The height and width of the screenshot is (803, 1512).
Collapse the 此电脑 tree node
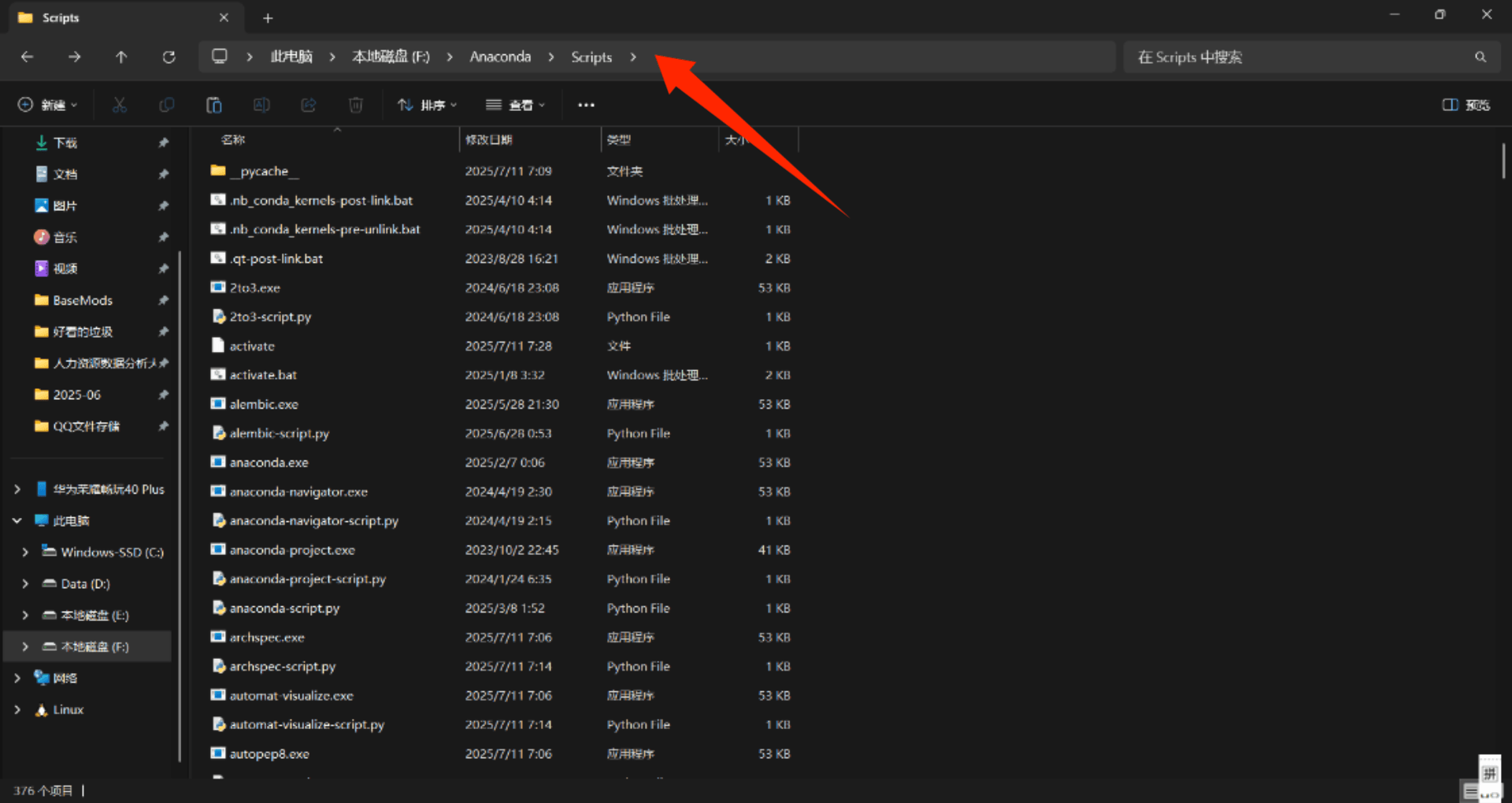17,520
